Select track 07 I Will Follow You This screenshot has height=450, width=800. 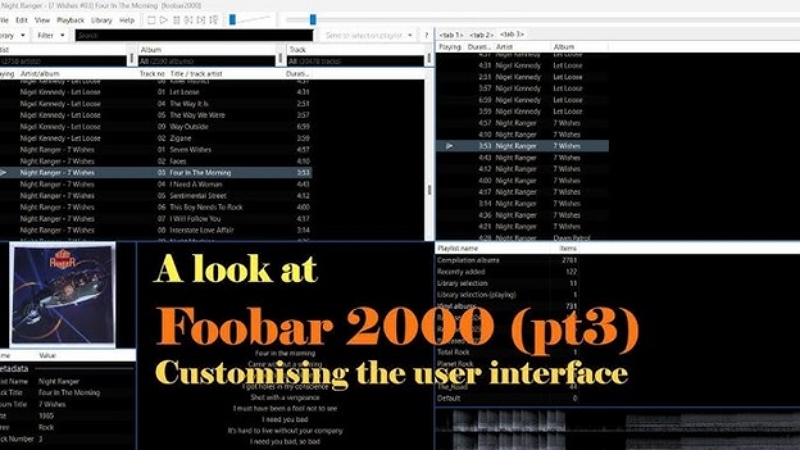point(156,219)
